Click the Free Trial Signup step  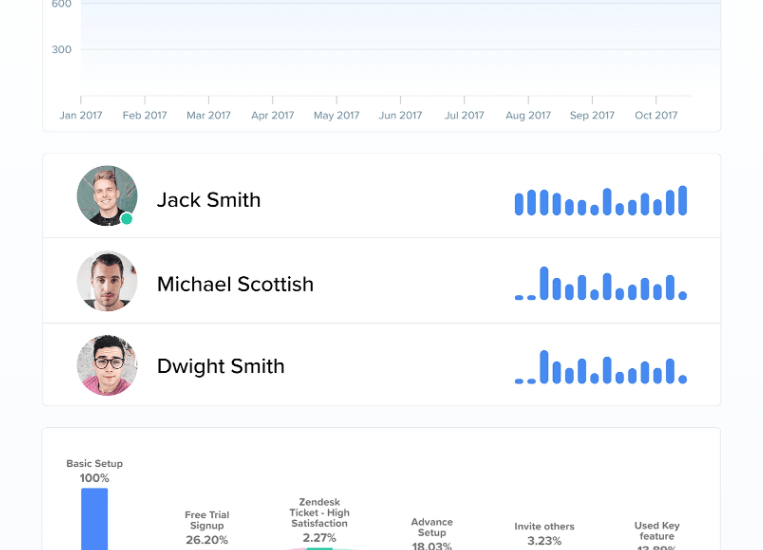pyautogui.click(x=207, y=528)
